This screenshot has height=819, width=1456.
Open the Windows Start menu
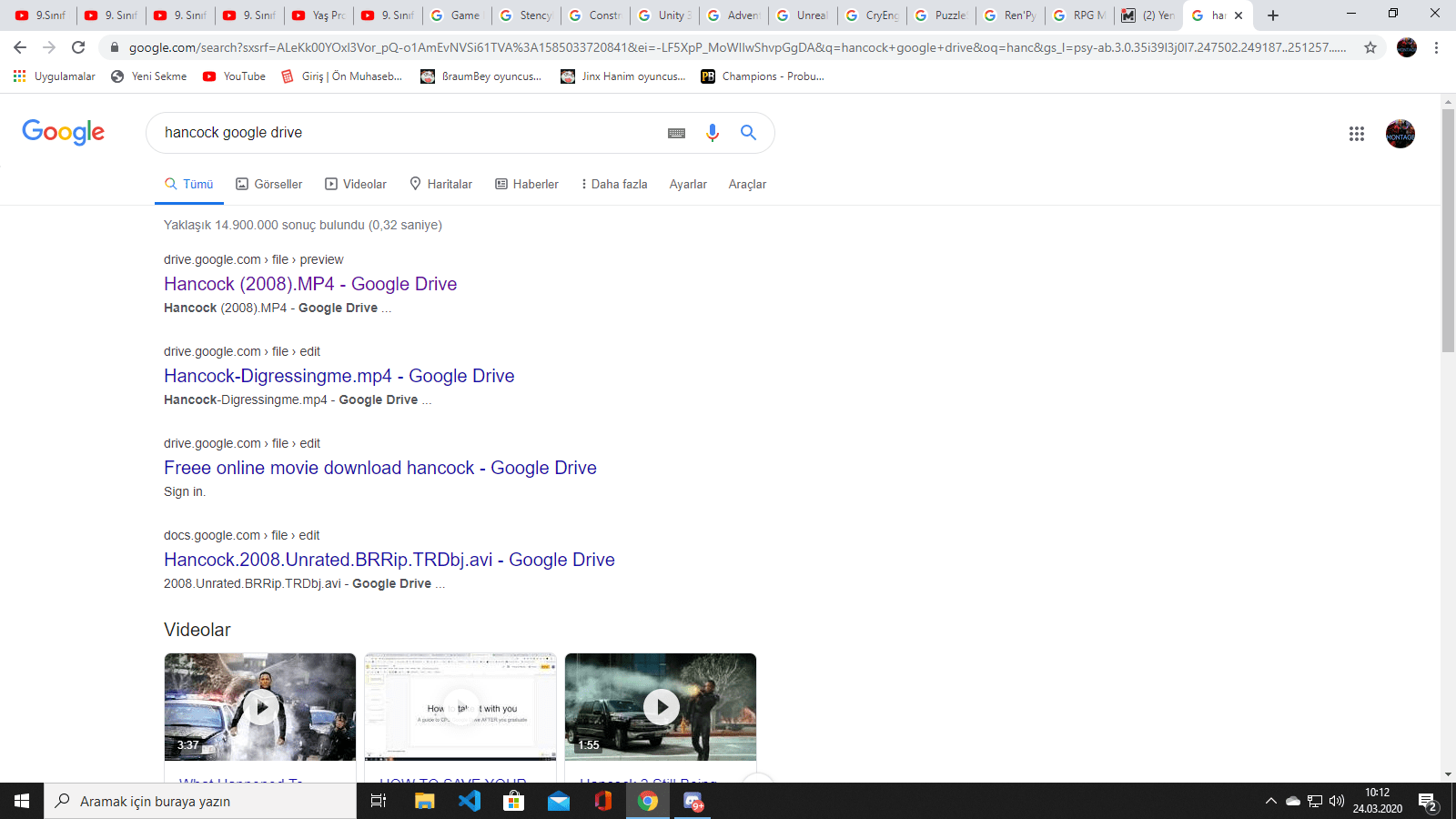click(22, 801)
